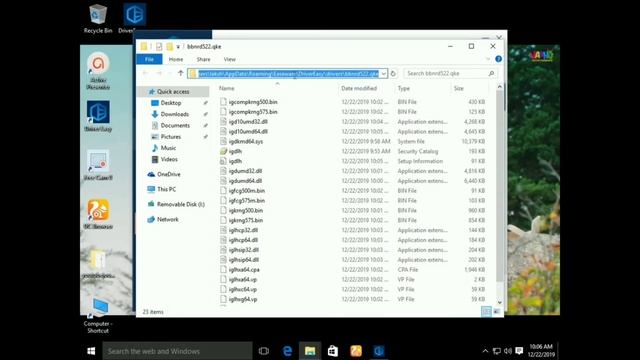
Task: Open Music in the navigation pane
Action: point(168,148)
